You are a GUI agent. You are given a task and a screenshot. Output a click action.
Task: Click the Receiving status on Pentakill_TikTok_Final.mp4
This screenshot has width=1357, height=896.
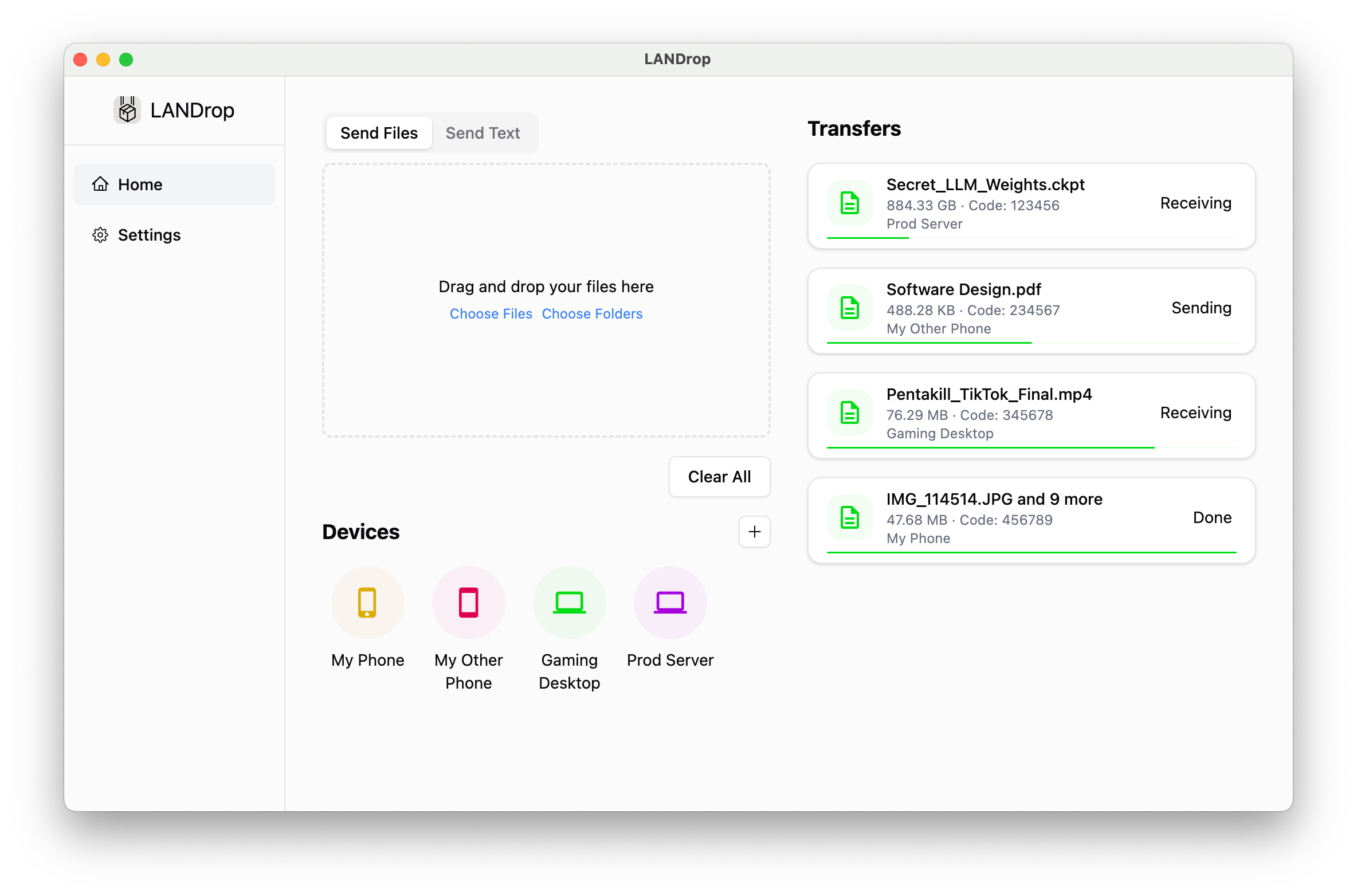(x=1195, y=412)
